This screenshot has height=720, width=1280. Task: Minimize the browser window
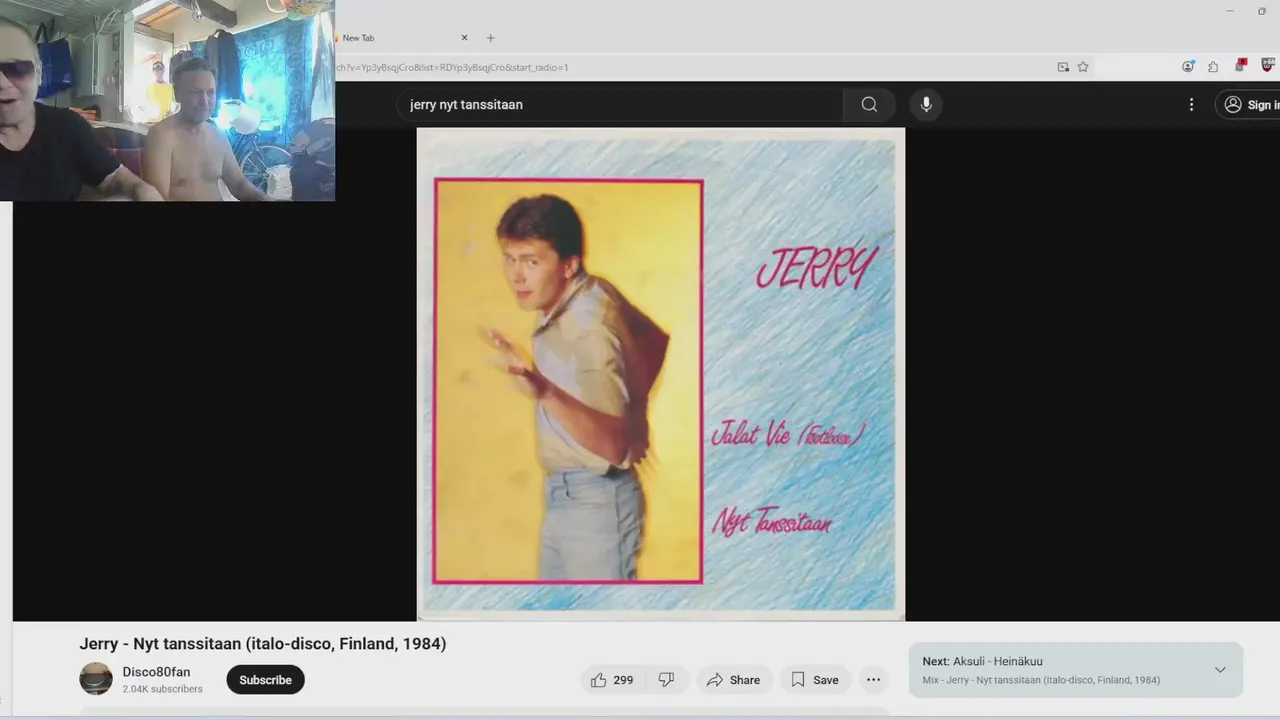click(x=1230, y=11)
